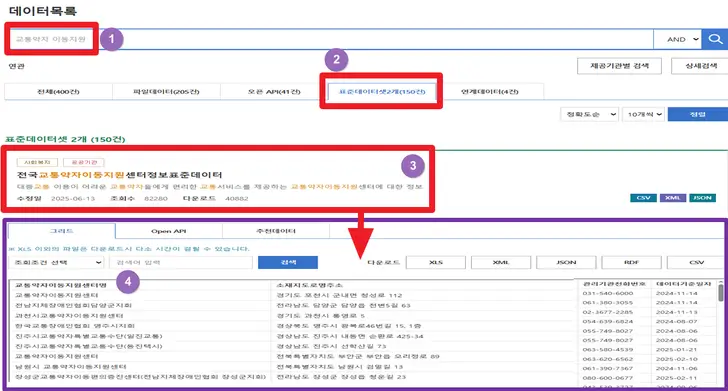Click address cell 전라남도 담양군 담양읍 천변5길 63

343,306
